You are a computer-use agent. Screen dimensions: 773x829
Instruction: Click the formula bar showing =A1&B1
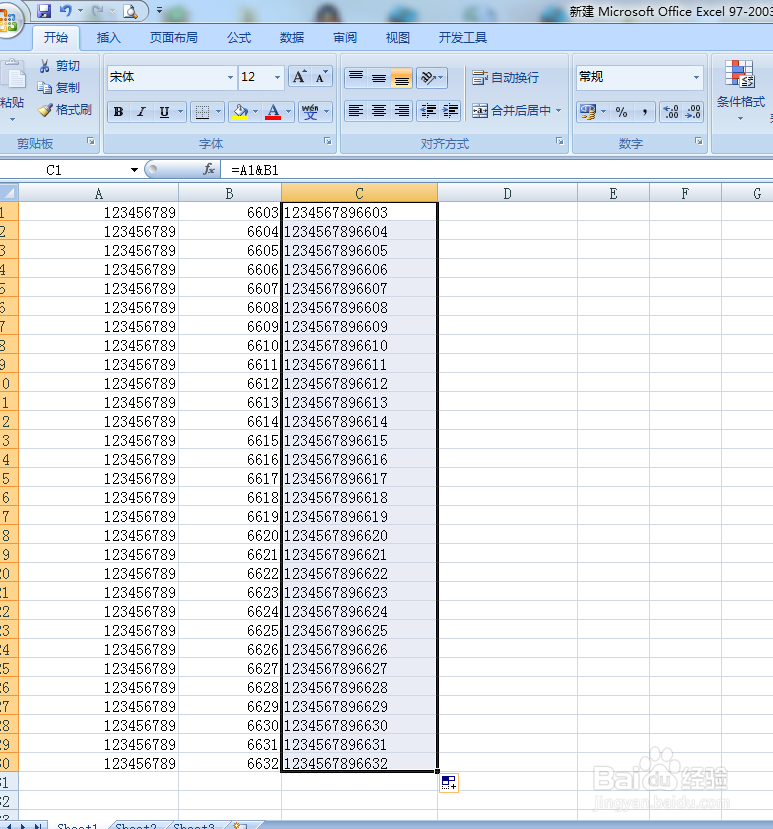click(x=497, y=170)
